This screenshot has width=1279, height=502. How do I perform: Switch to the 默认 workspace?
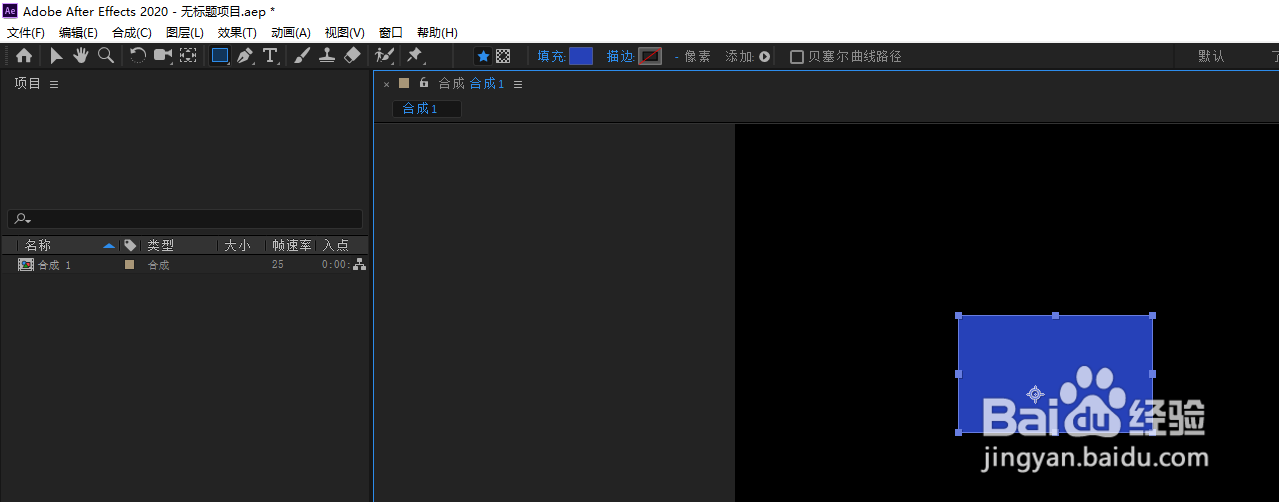point(1211,56)
